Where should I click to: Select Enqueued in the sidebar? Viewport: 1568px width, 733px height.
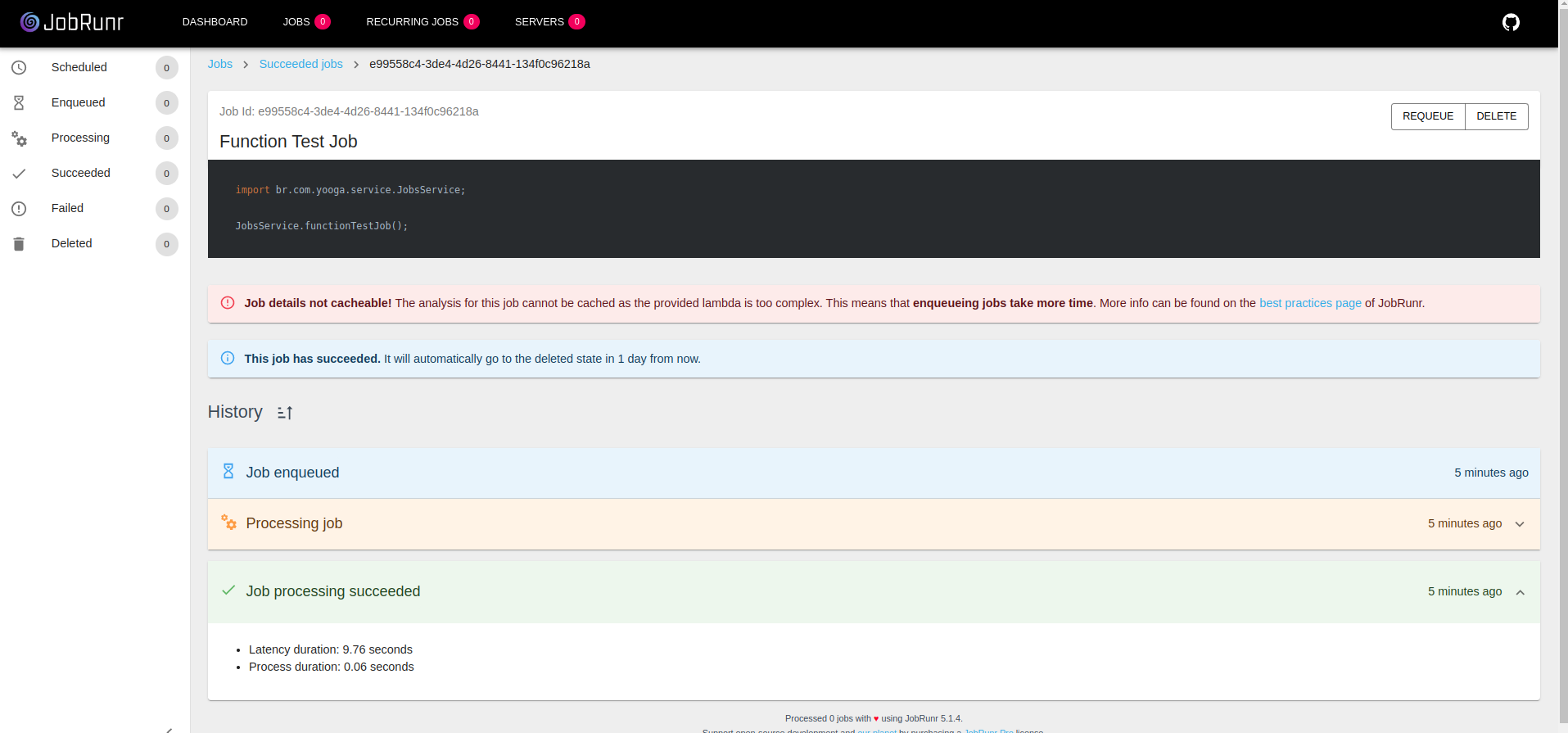[x=95, y=102]
